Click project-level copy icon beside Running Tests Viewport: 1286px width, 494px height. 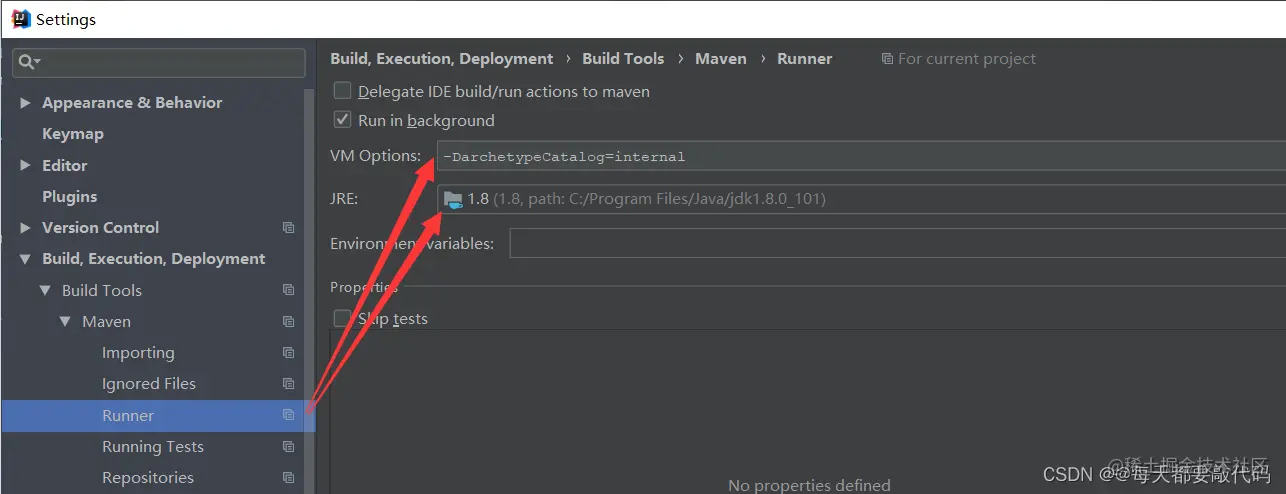(x=289, y=447)
